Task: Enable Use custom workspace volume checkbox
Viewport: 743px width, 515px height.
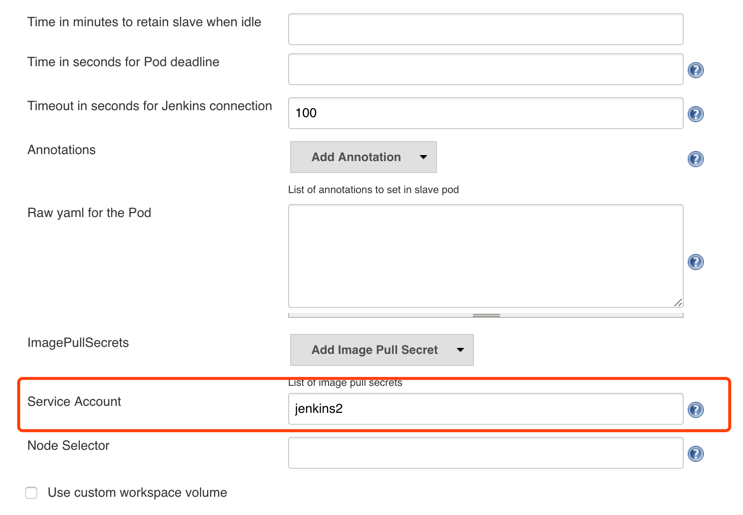Action: pos(31,493)
